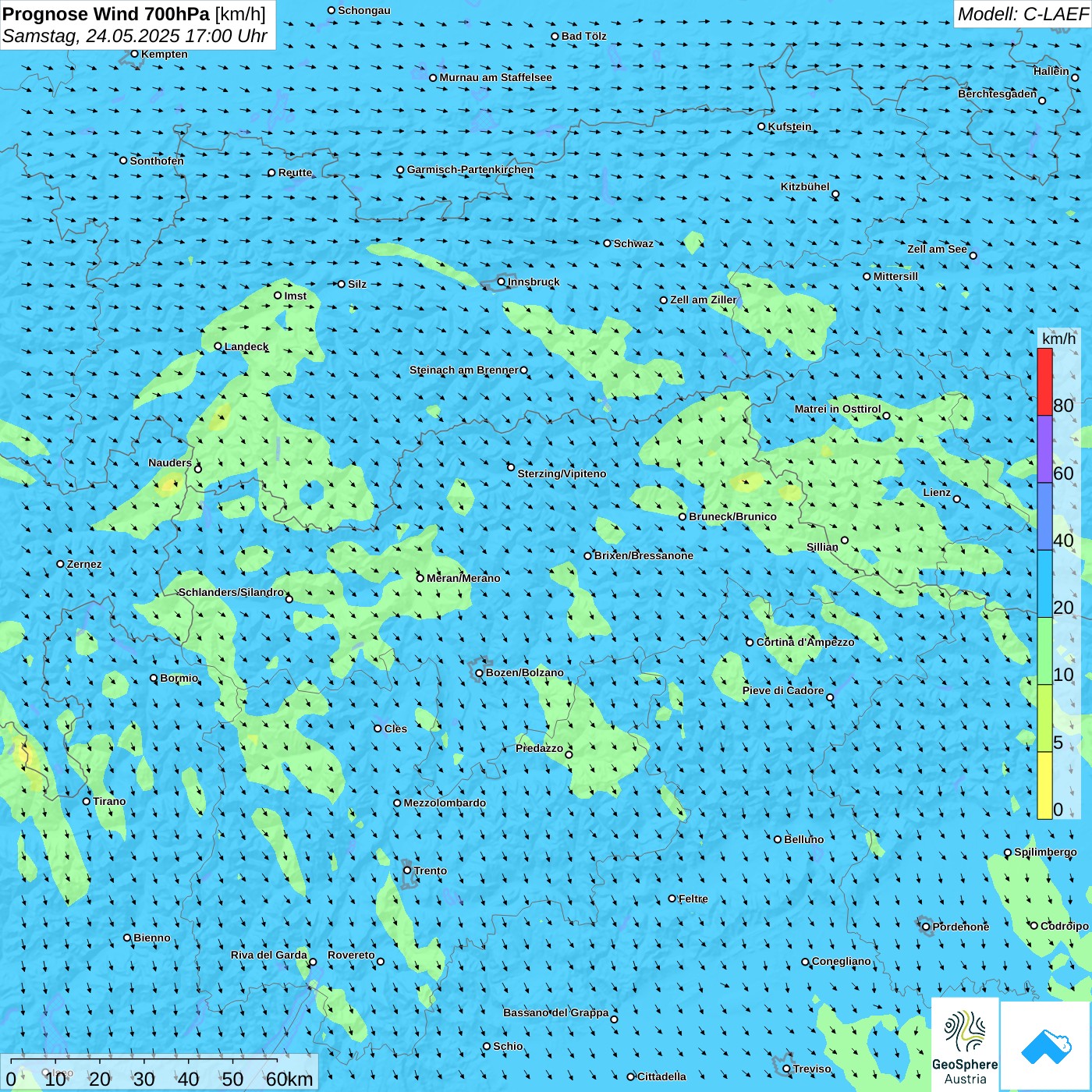The width and height of the screenshot is (1092, 1092).
Task: Click the Murnau am Staffelsee label
Action: tap(496, 77)
